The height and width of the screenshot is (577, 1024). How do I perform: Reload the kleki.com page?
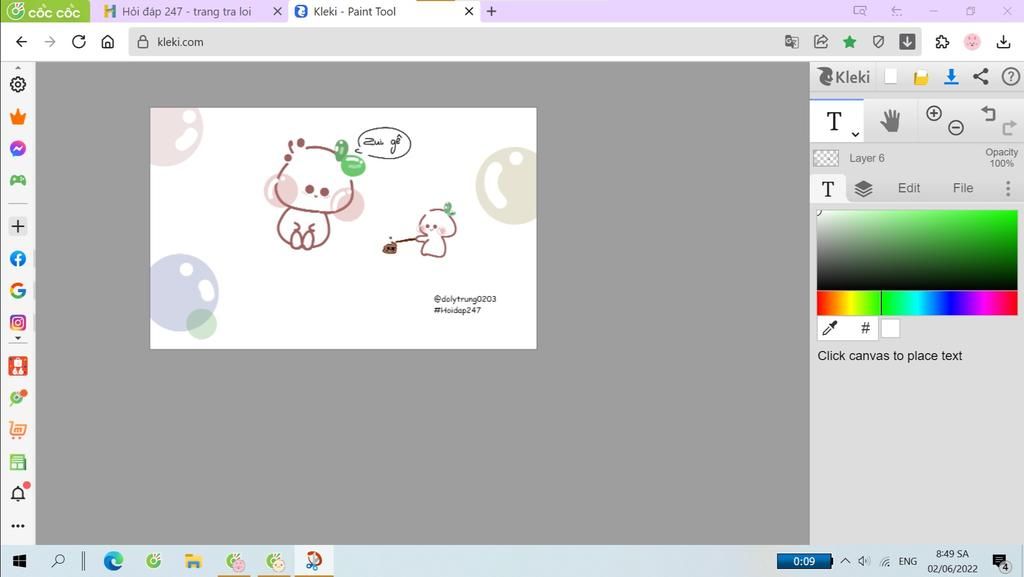pos(78,42)
